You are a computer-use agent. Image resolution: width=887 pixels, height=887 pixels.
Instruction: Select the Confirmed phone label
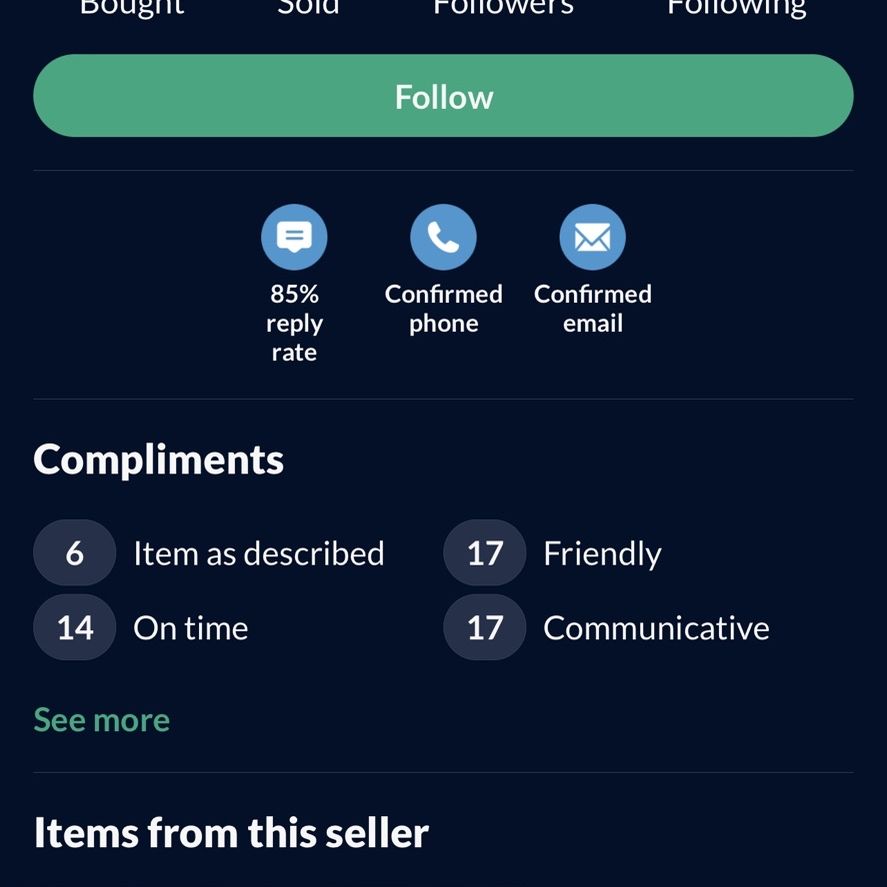click(444, 308)
